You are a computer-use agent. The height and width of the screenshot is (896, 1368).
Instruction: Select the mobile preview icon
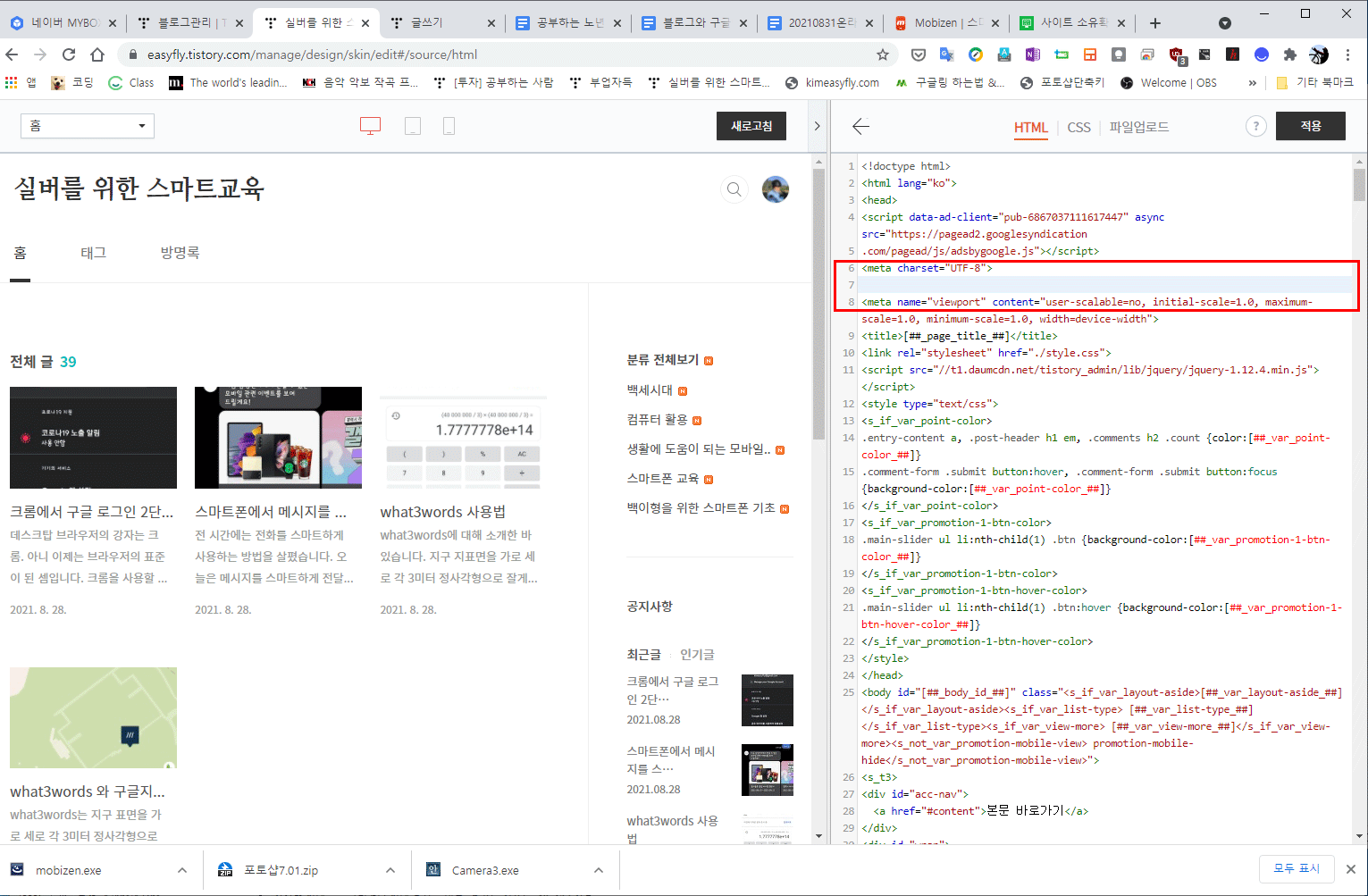(449, 126)
